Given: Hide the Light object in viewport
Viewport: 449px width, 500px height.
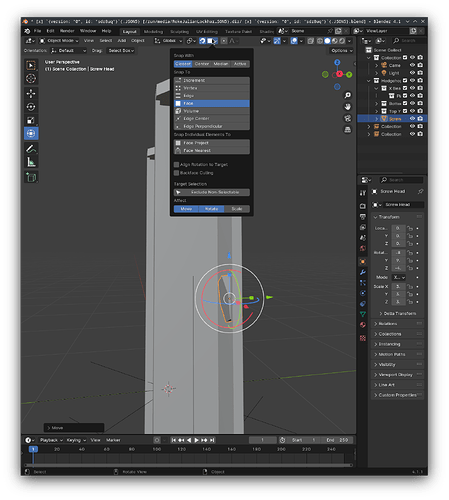Looking at the screenshot, I should (x=412, y=73).
